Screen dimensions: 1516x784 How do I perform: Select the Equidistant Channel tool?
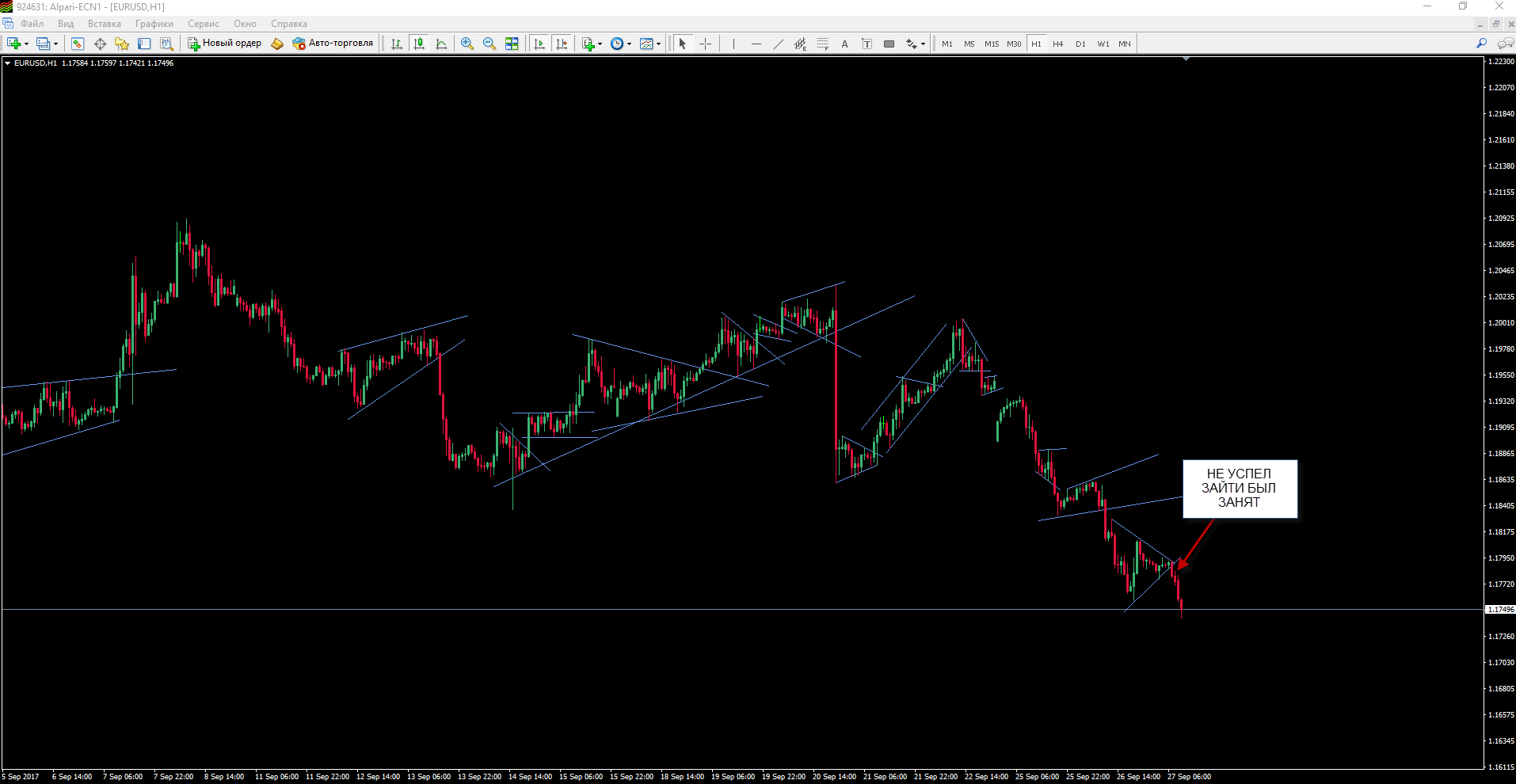click(x=800, y=44)
